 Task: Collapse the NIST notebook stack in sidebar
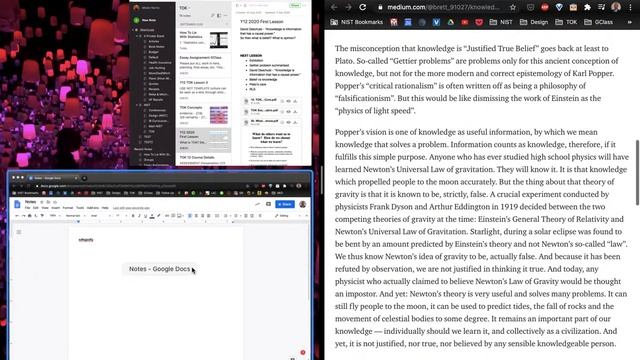(137, 105)
